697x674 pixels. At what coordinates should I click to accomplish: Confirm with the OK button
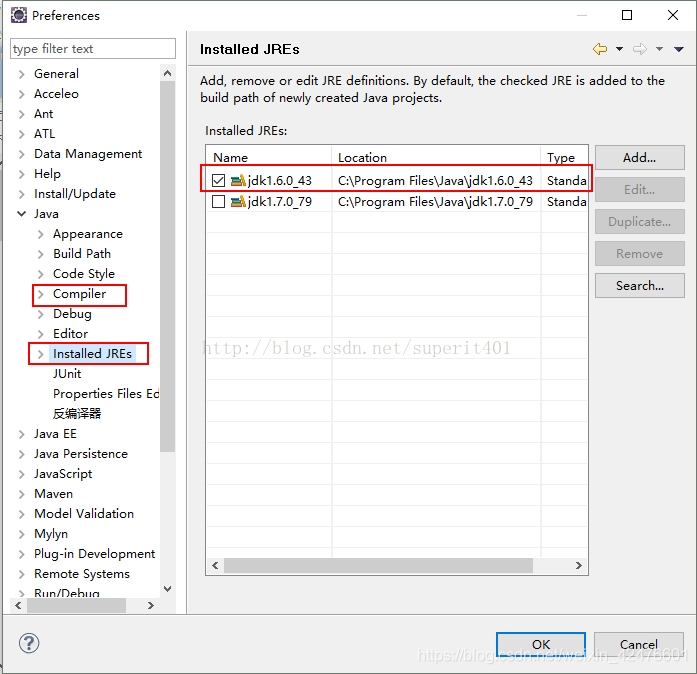click(541, 644)
